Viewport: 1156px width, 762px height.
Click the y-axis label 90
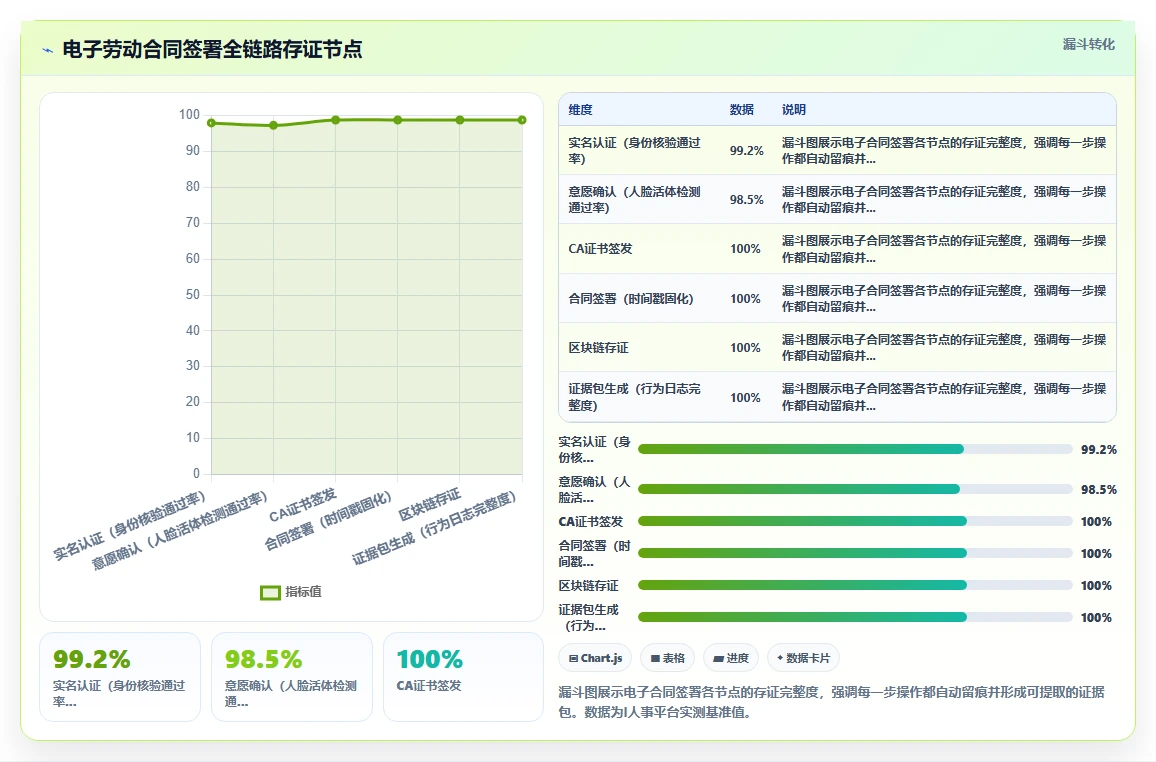[x=192, y=150]
